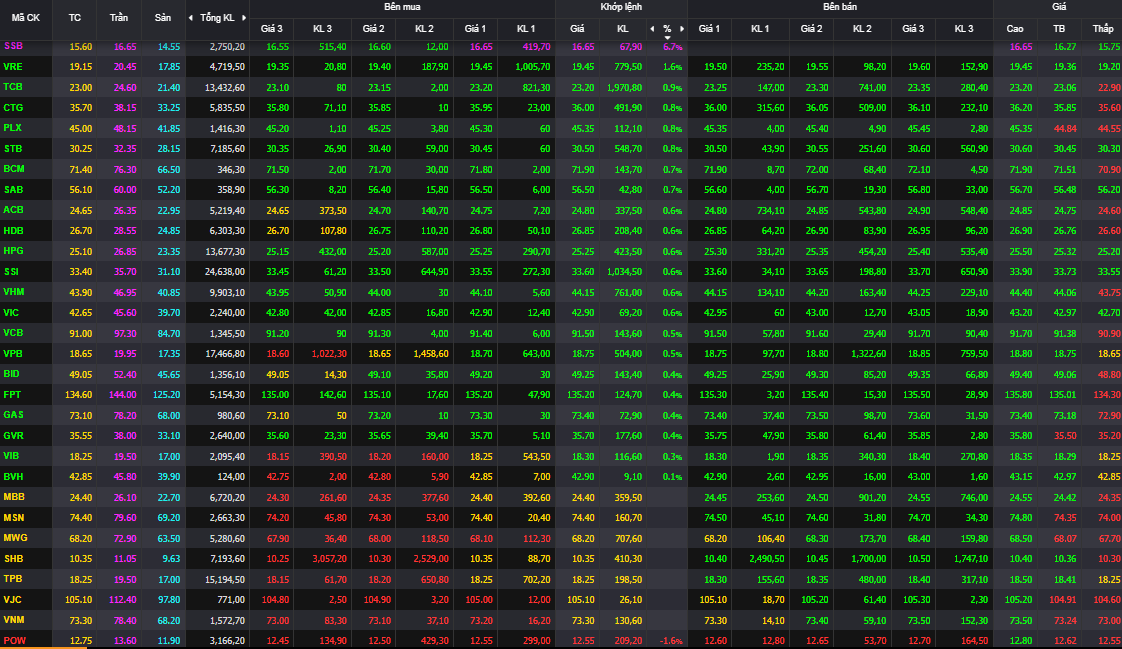Click the Tổng KL column header

coord(217,18)
